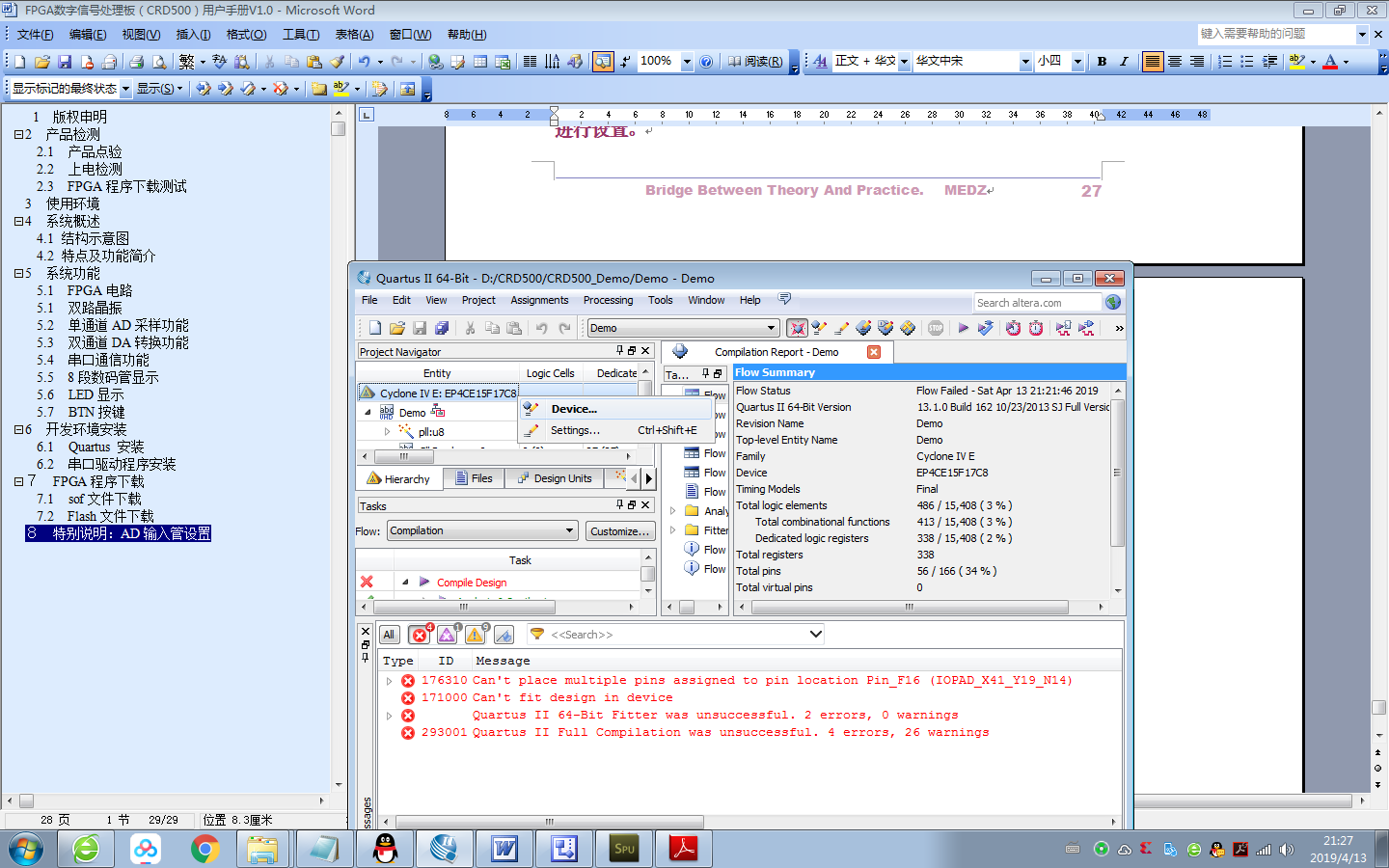The height and width of the screenshot is (868, 1389).
Task: Open Word 格式(O) menu
Action: [246, 35]
